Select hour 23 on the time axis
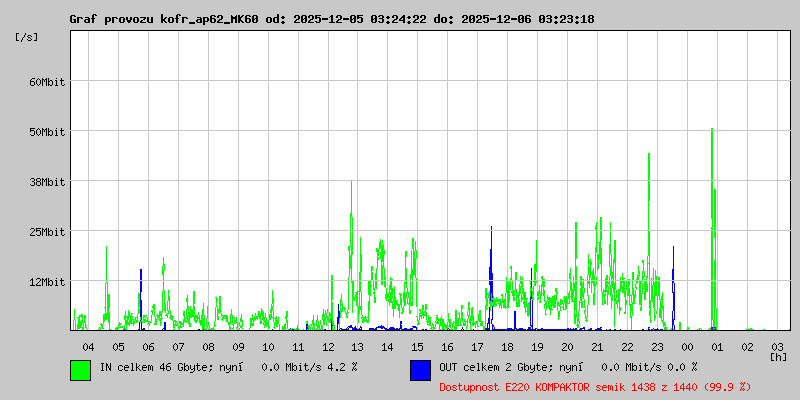Viewport: 800px width, 400px height. [x=657, y=346]
